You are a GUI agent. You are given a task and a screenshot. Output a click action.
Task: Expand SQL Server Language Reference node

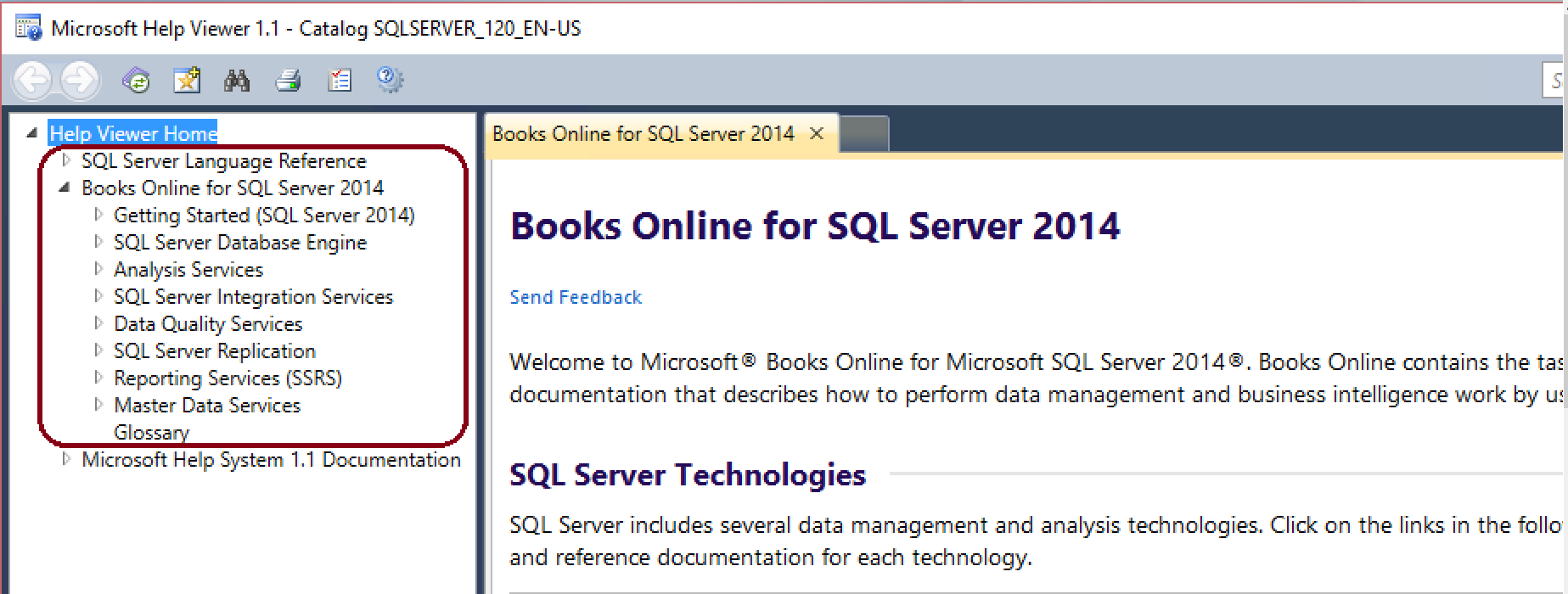click(x=66, y=160)
